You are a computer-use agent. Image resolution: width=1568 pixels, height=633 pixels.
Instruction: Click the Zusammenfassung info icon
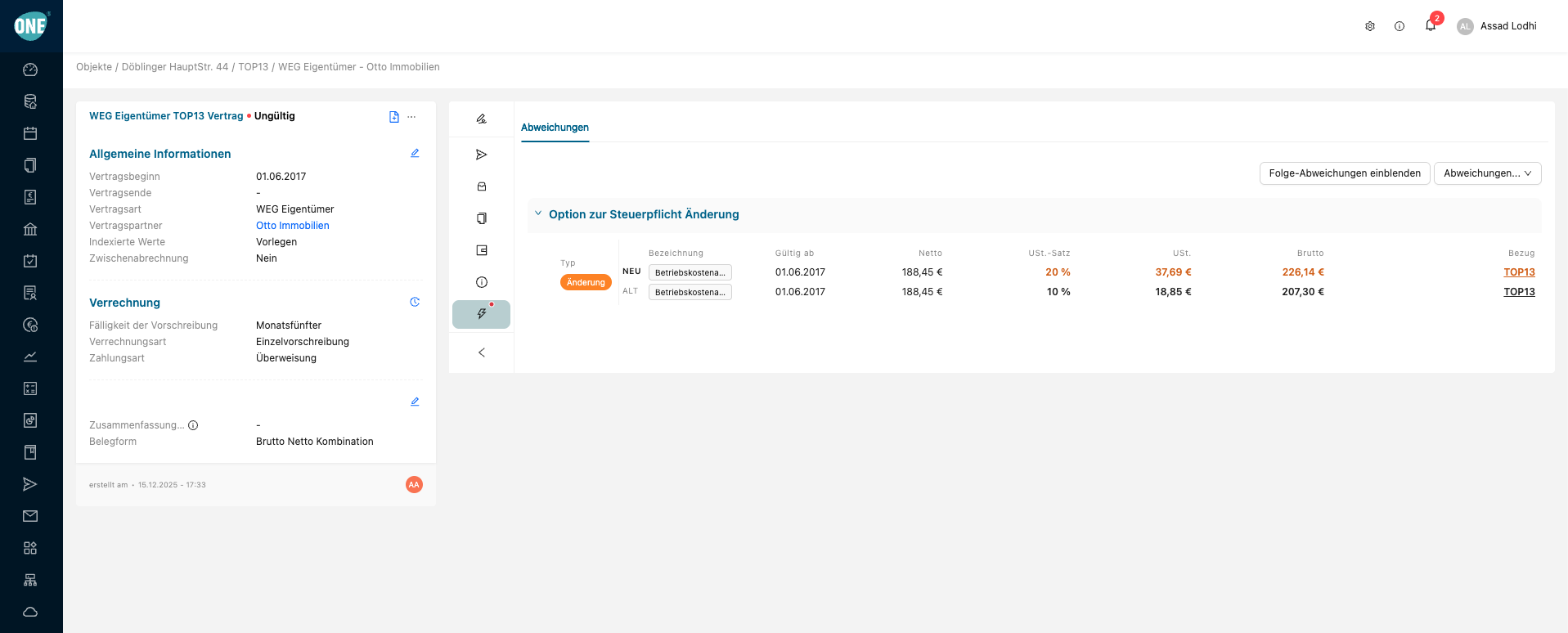(x=193, y=425)
